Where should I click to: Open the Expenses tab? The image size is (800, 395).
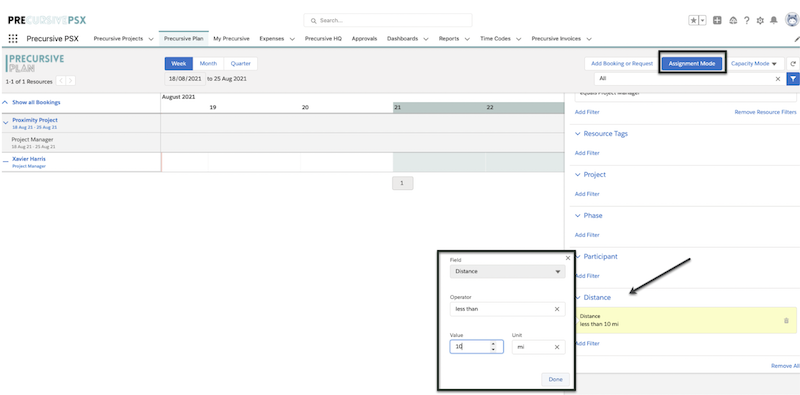pyautogui.click(x=271, y=39)
